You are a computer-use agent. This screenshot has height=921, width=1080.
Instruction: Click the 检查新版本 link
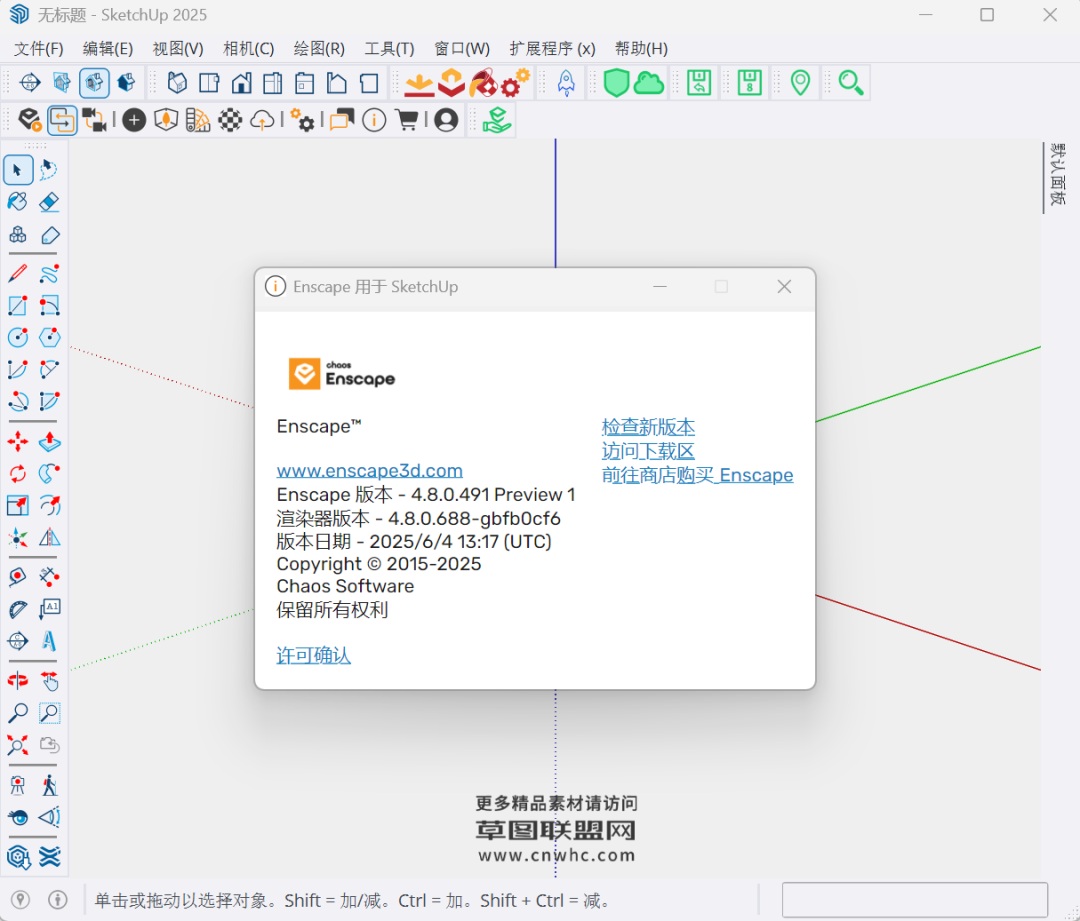pyautogui.click(x=648, y=427)
